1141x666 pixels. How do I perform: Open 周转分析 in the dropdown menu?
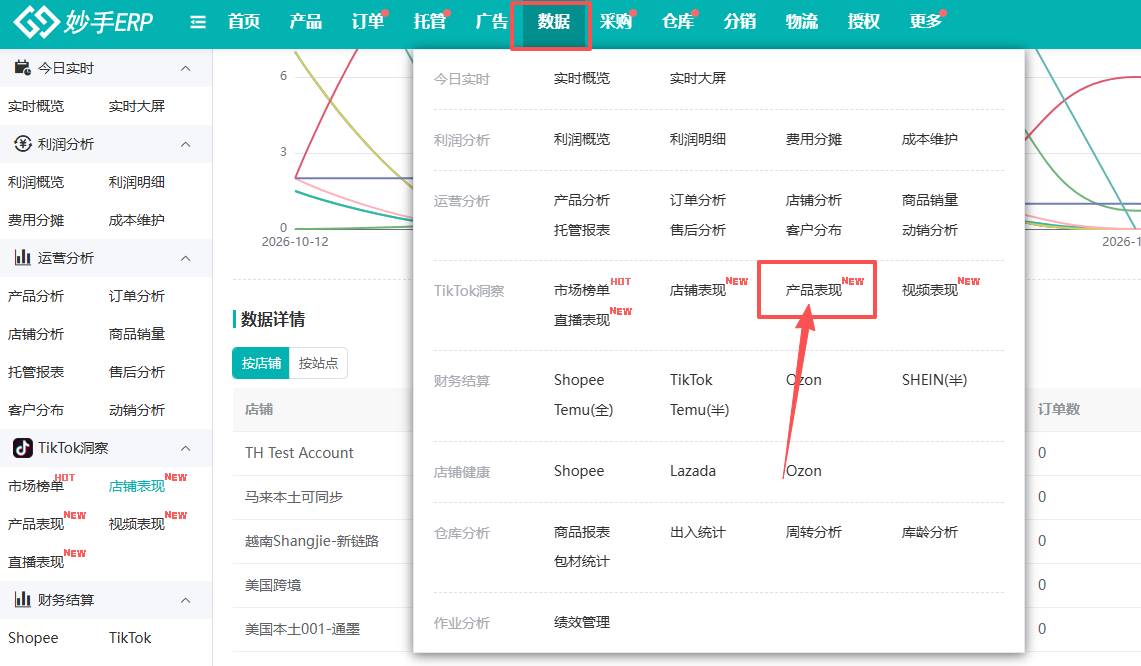point(814,532)
